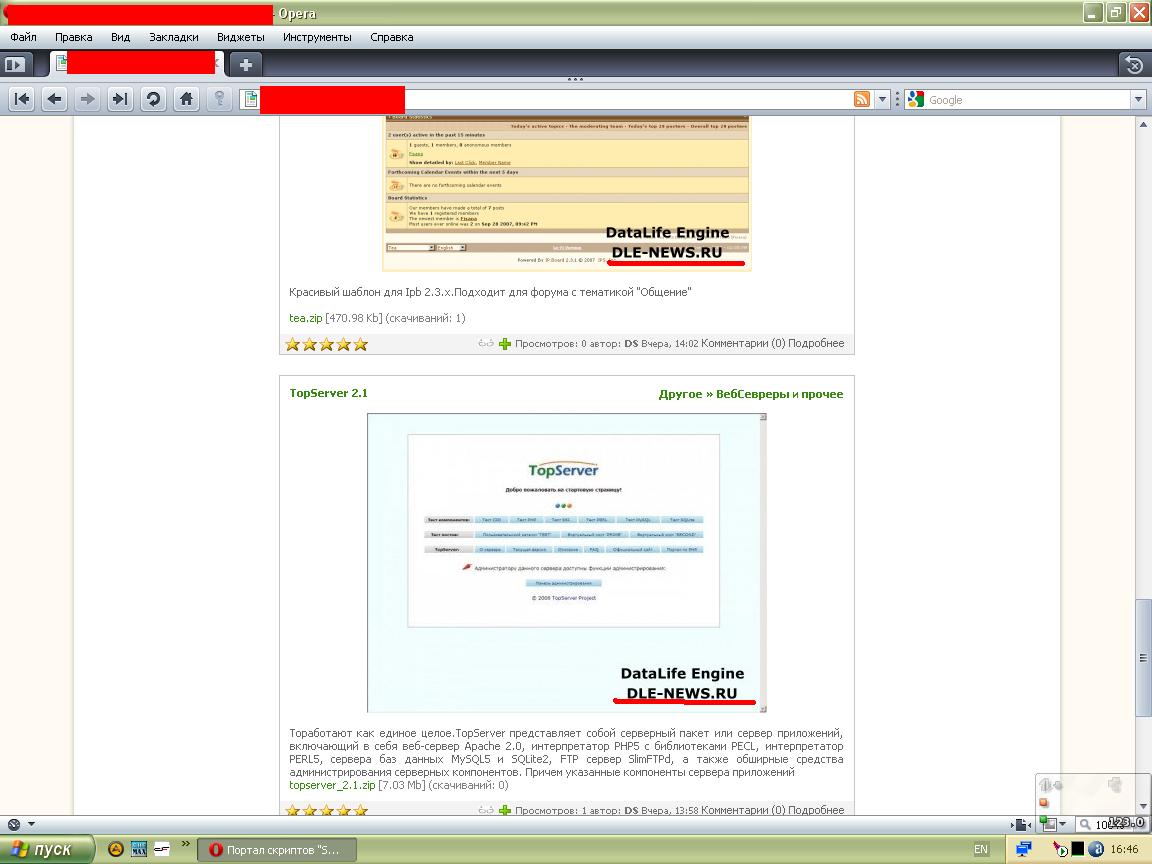
Task: Click the TopServer screenshot thumbnail
Action: 566,562
